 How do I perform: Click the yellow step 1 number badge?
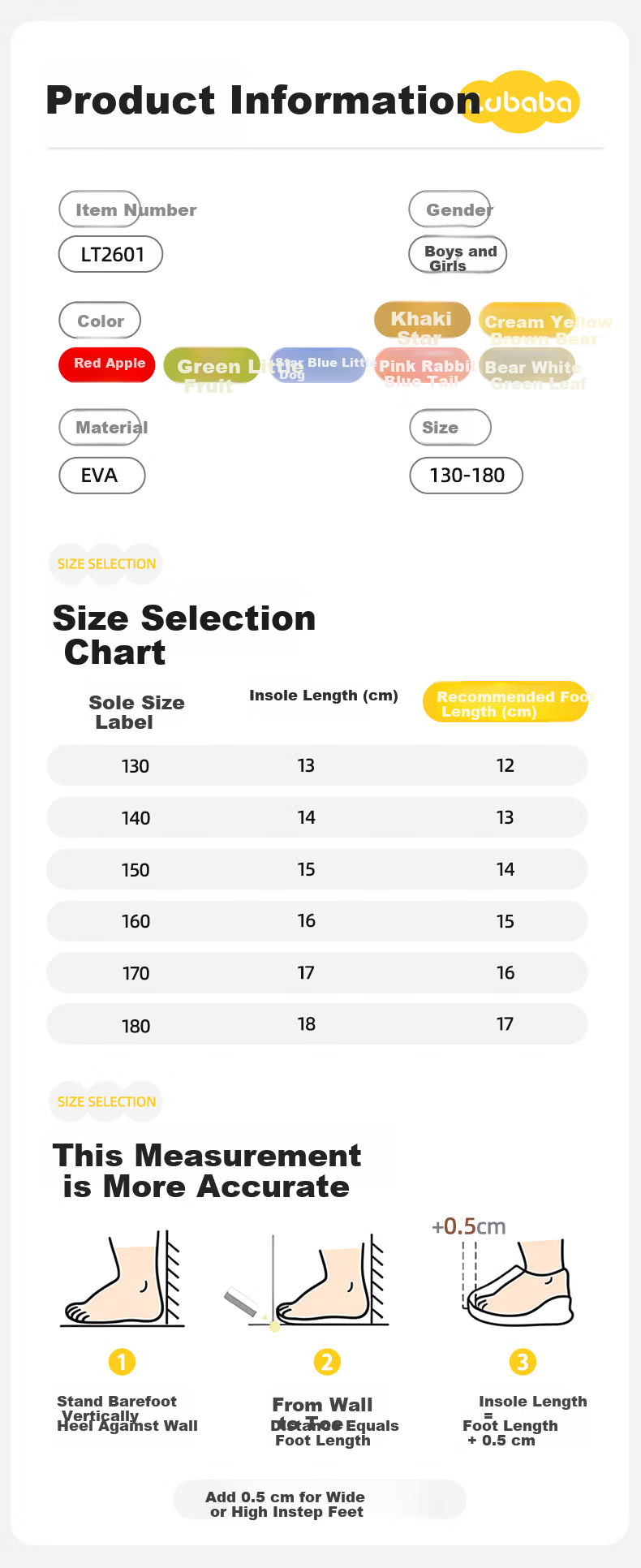[x=122, y=1361]
